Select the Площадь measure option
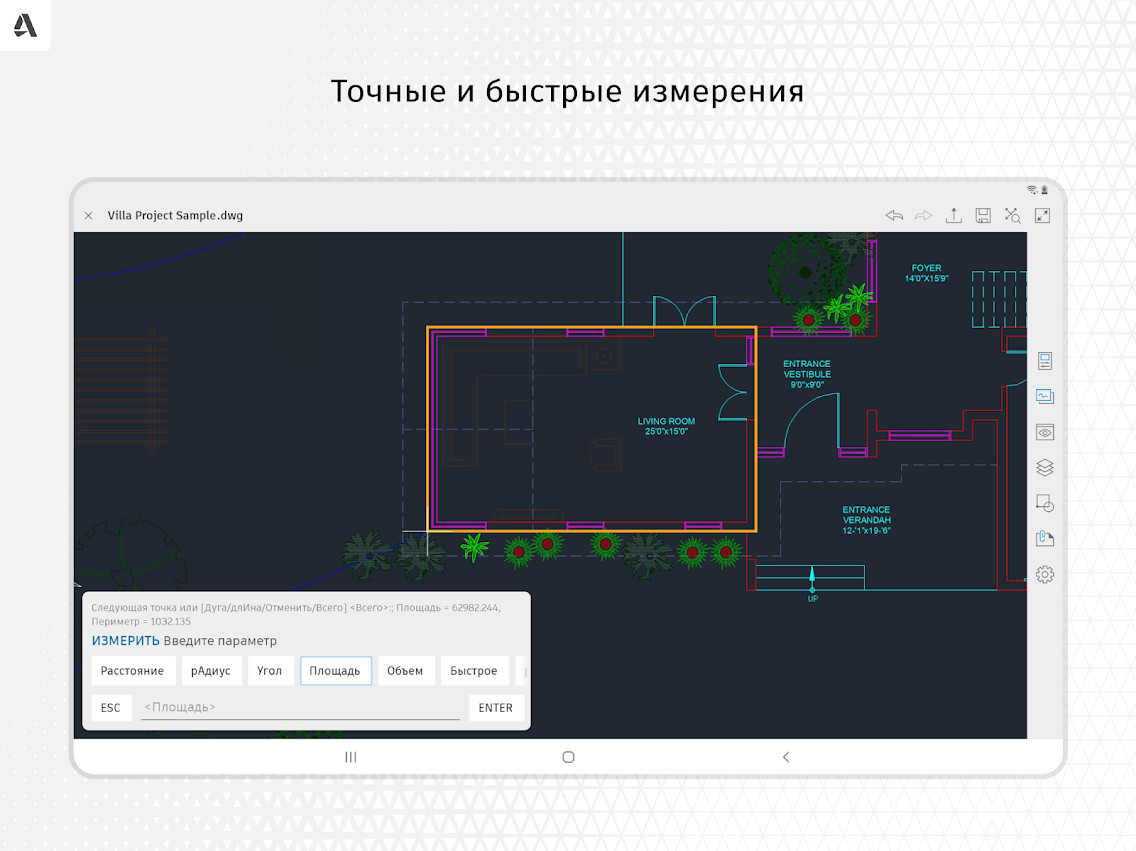This screenshot has height=851, width=1136. click(335, 671)
